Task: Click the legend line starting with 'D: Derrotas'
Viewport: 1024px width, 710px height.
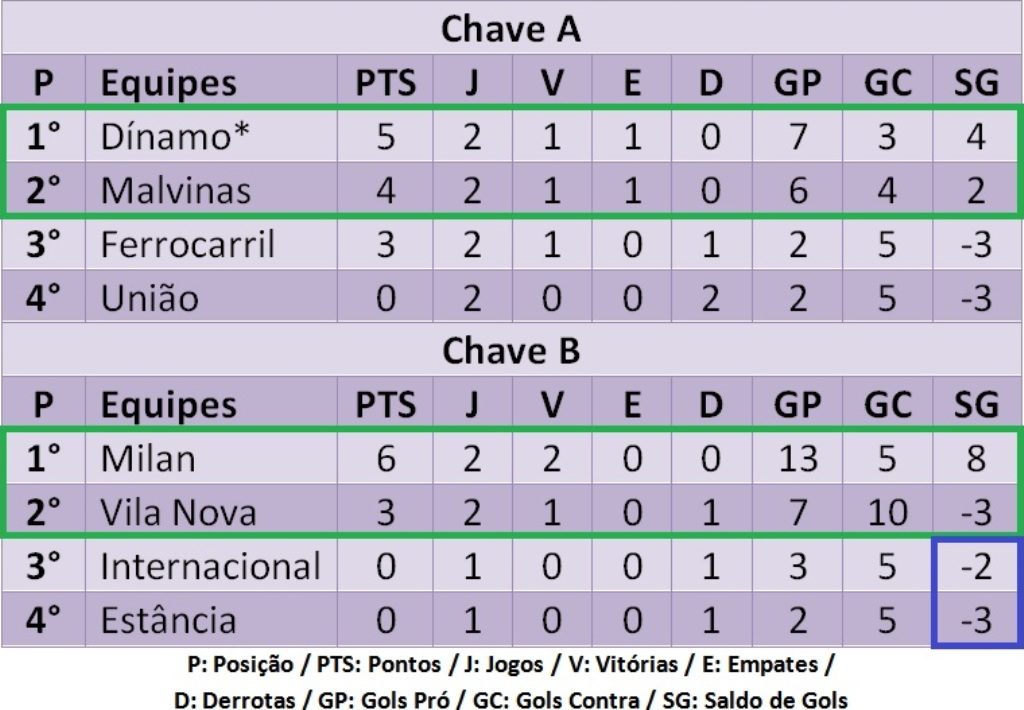Action: (511, 699)
